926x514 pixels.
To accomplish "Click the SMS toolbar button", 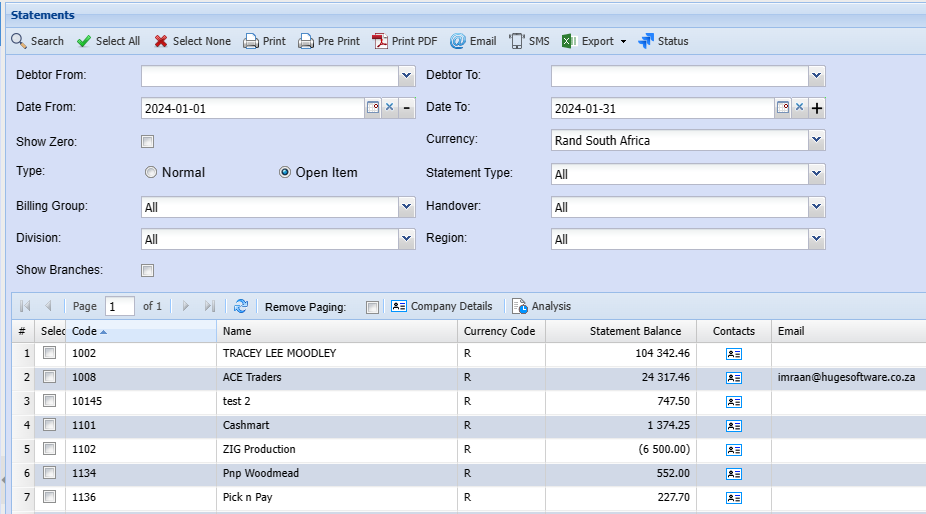I will (529, 41).
